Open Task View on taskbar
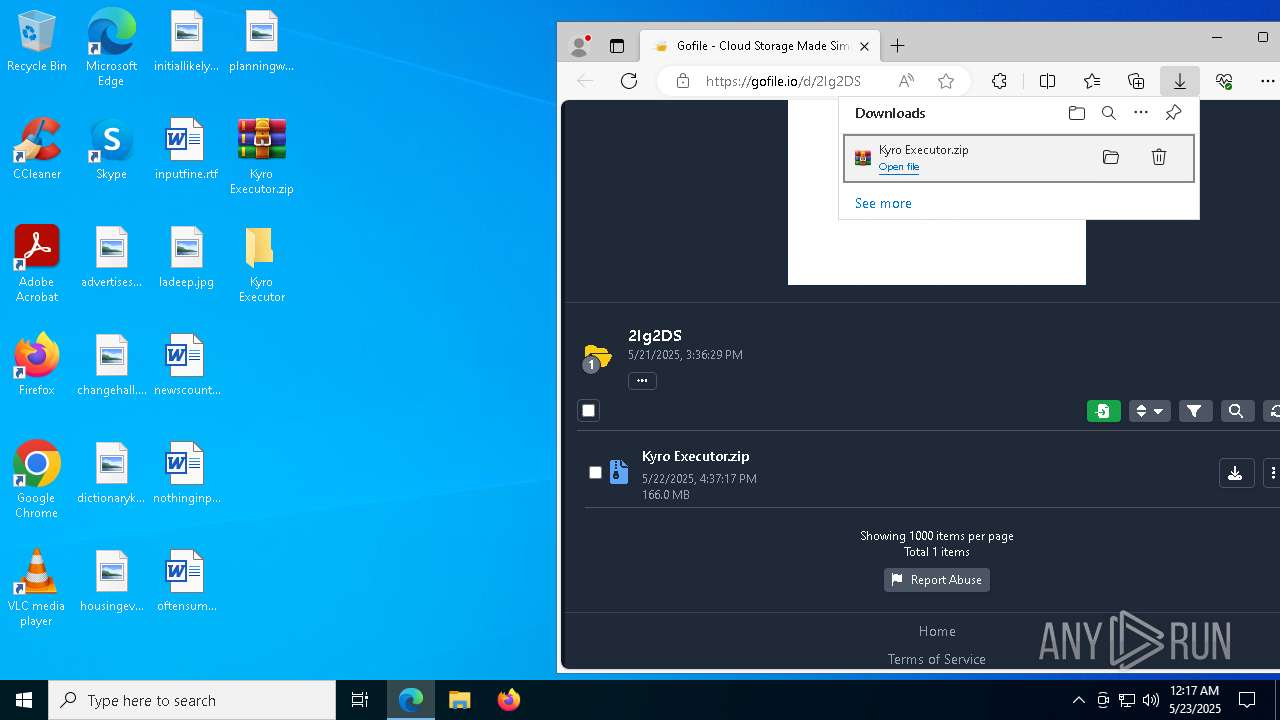The height and width of the screenshot is (720, 1280). coord(360,700)
